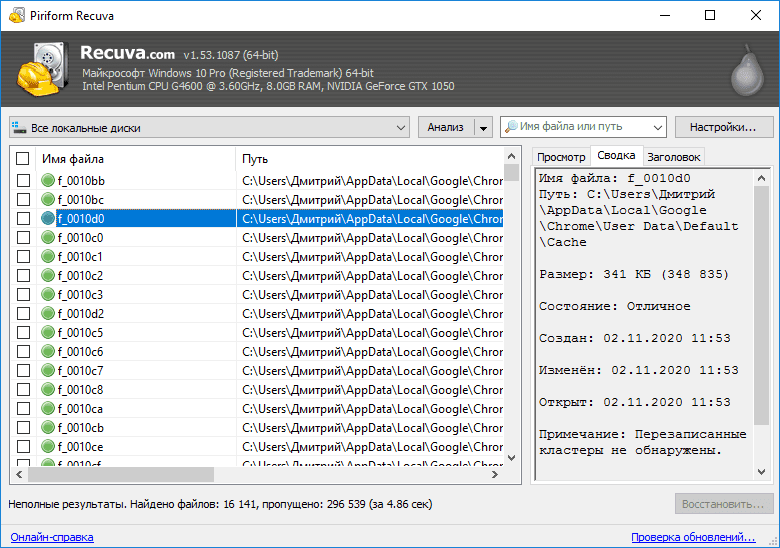Screen dimensions: 780x548
Task: Sort by the Путь column header
Action: 368,159
